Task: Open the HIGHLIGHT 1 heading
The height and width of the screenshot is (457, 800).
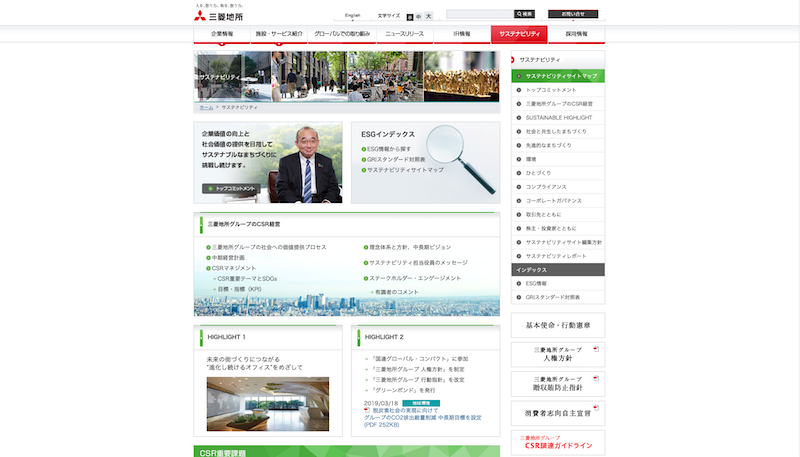Action: click(227, 337)
